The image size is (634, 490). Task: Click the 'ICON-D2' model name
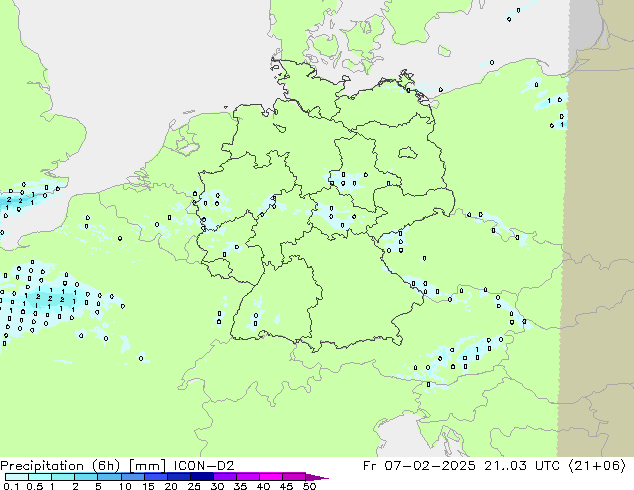click(203, 465)
